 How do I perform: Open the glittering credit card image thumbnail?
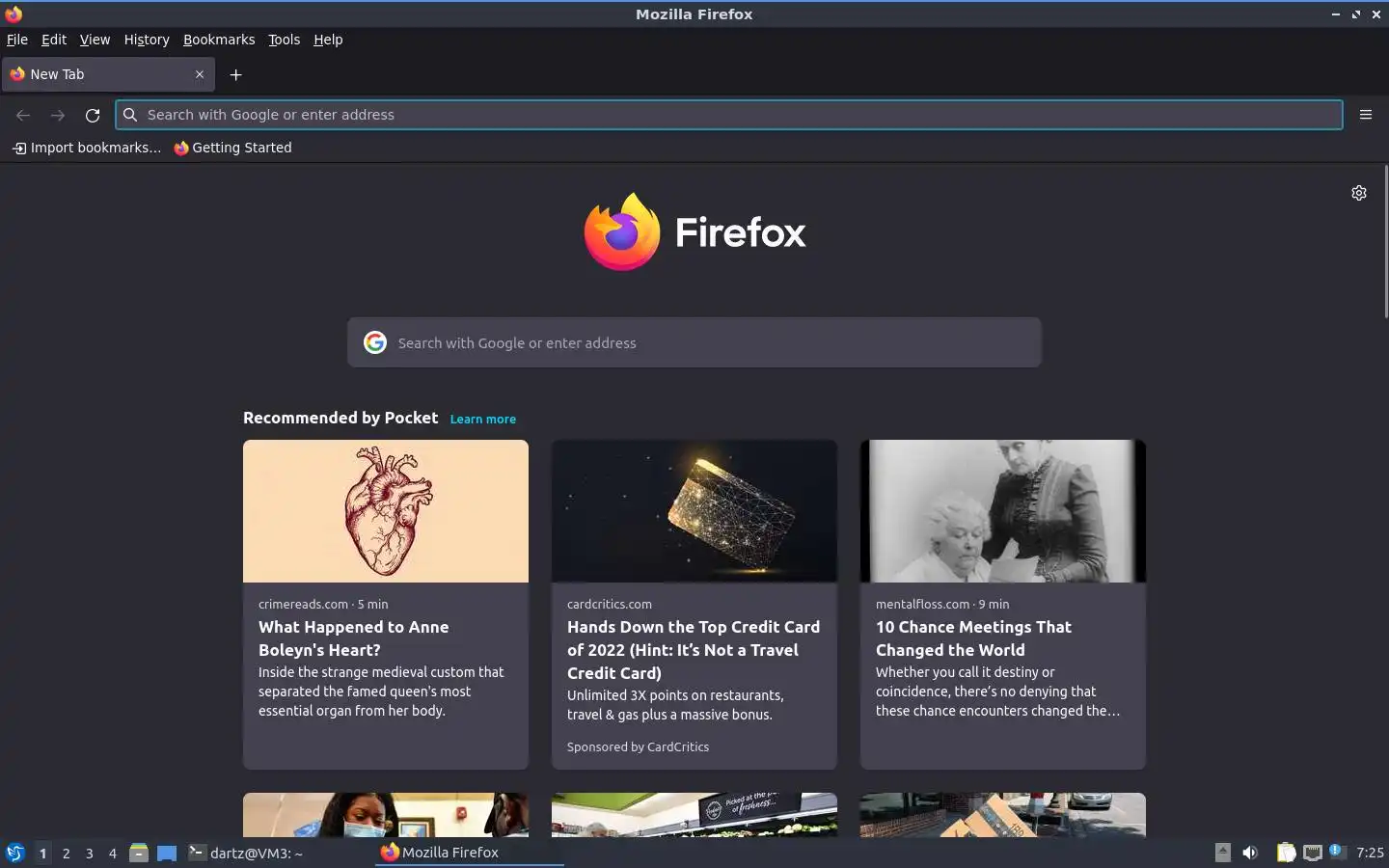pyautogui.click(x=694, y=511)
